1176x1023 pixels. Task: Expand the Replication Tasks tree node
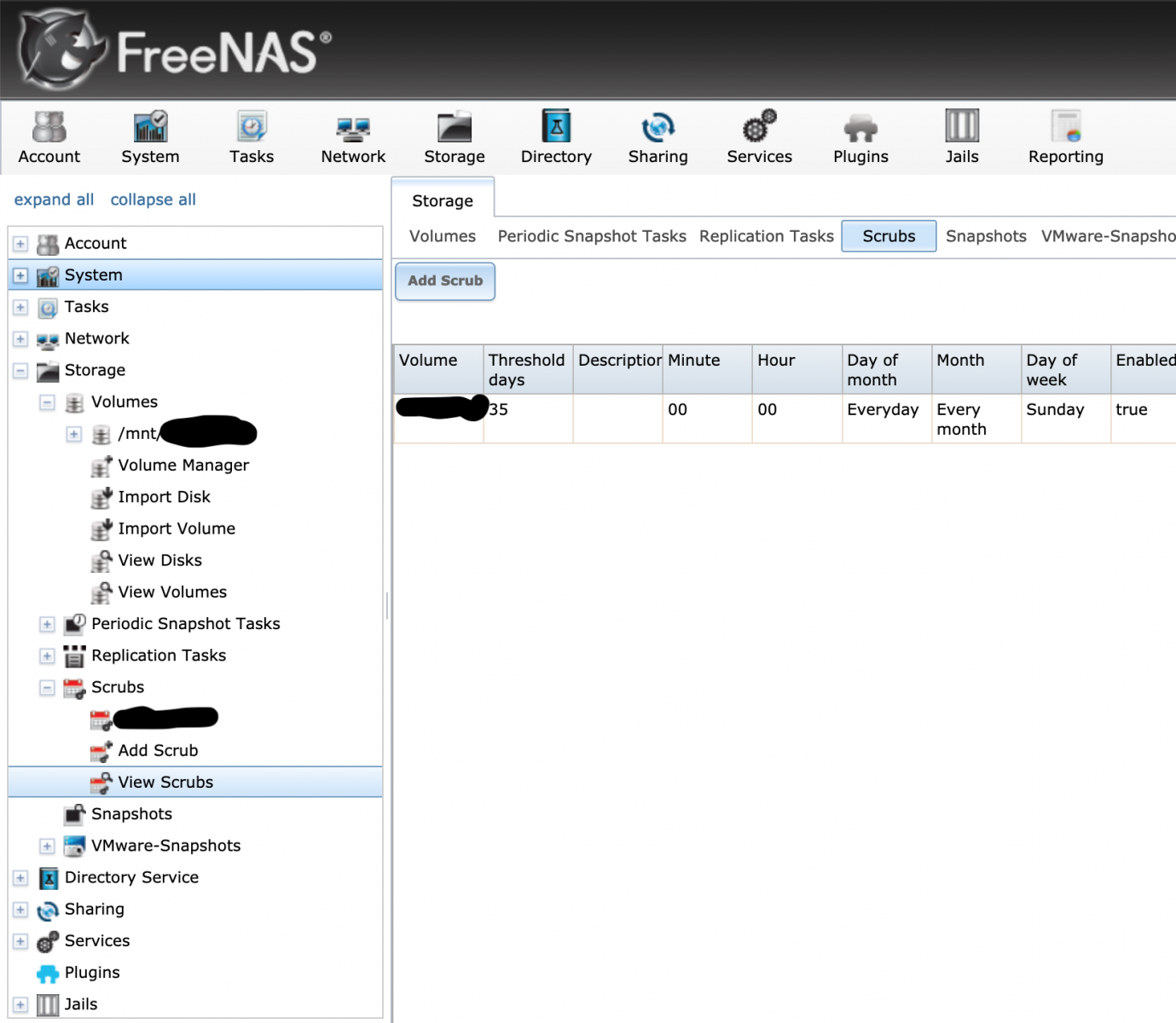tap(47, 656)
